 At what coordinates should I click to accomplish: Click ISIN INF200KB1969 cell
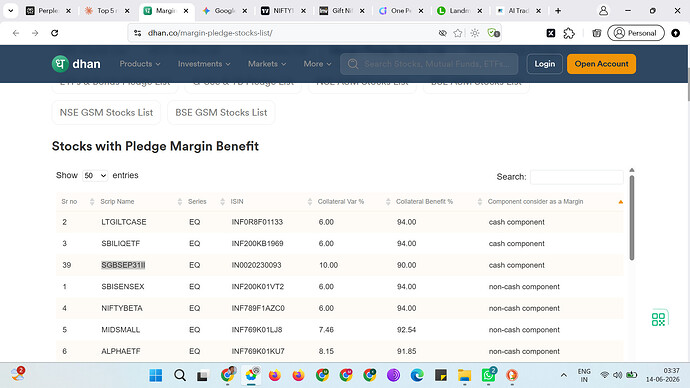(257, 244)
